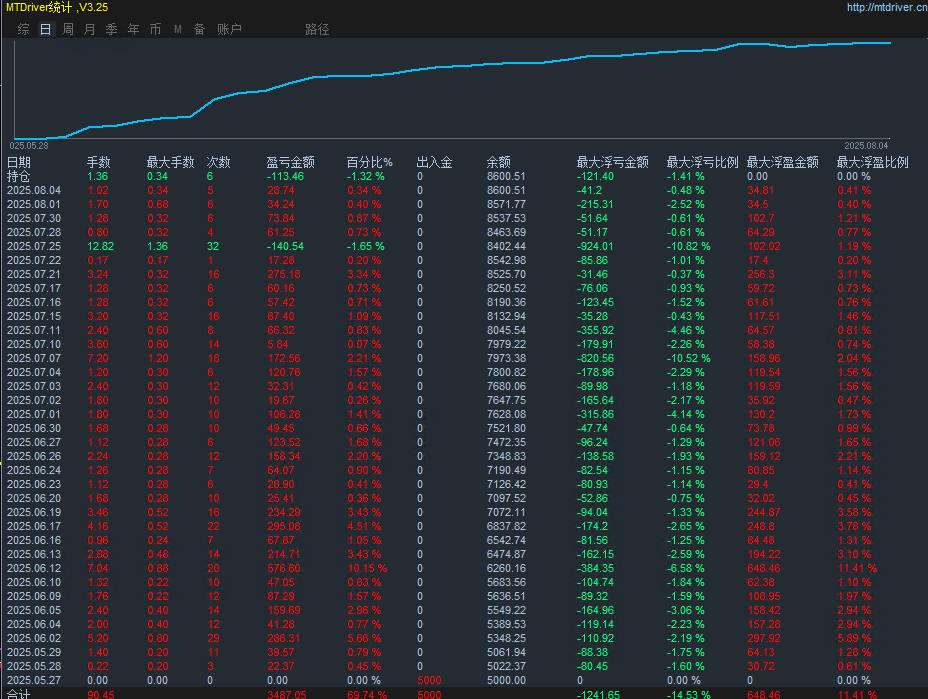
Task: Open the mtdriver.cn website link
Action: pyautogui.click(x=884, y=7)
